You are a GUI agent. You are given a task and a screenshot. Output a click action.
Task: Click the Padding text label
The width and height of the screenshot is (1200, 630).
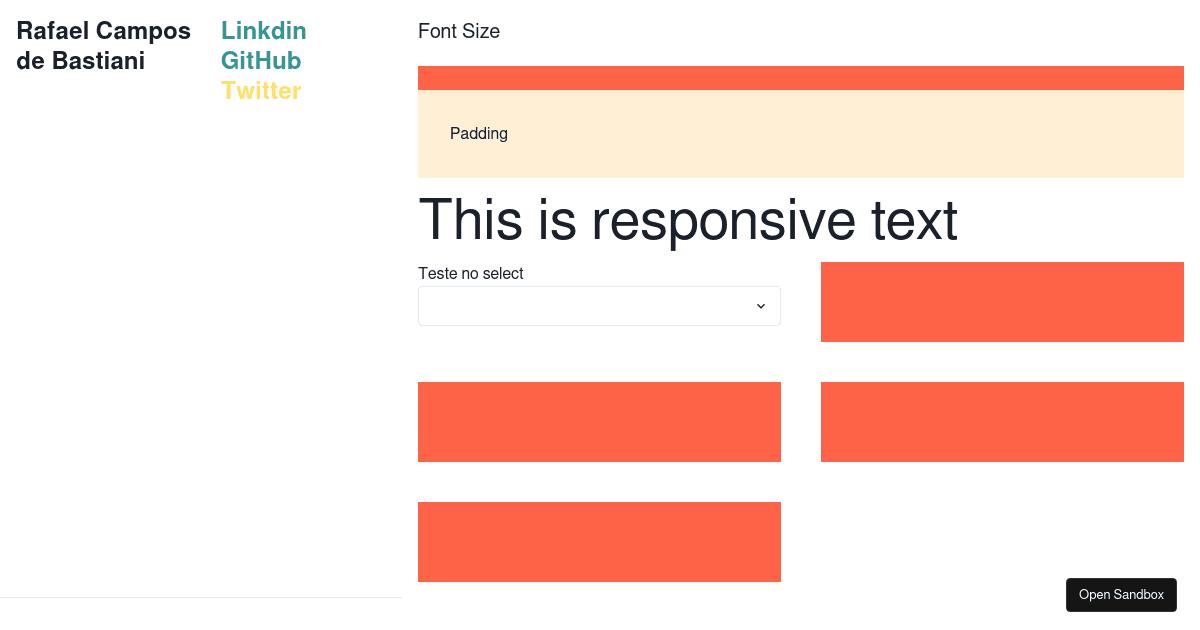point(479,133)
